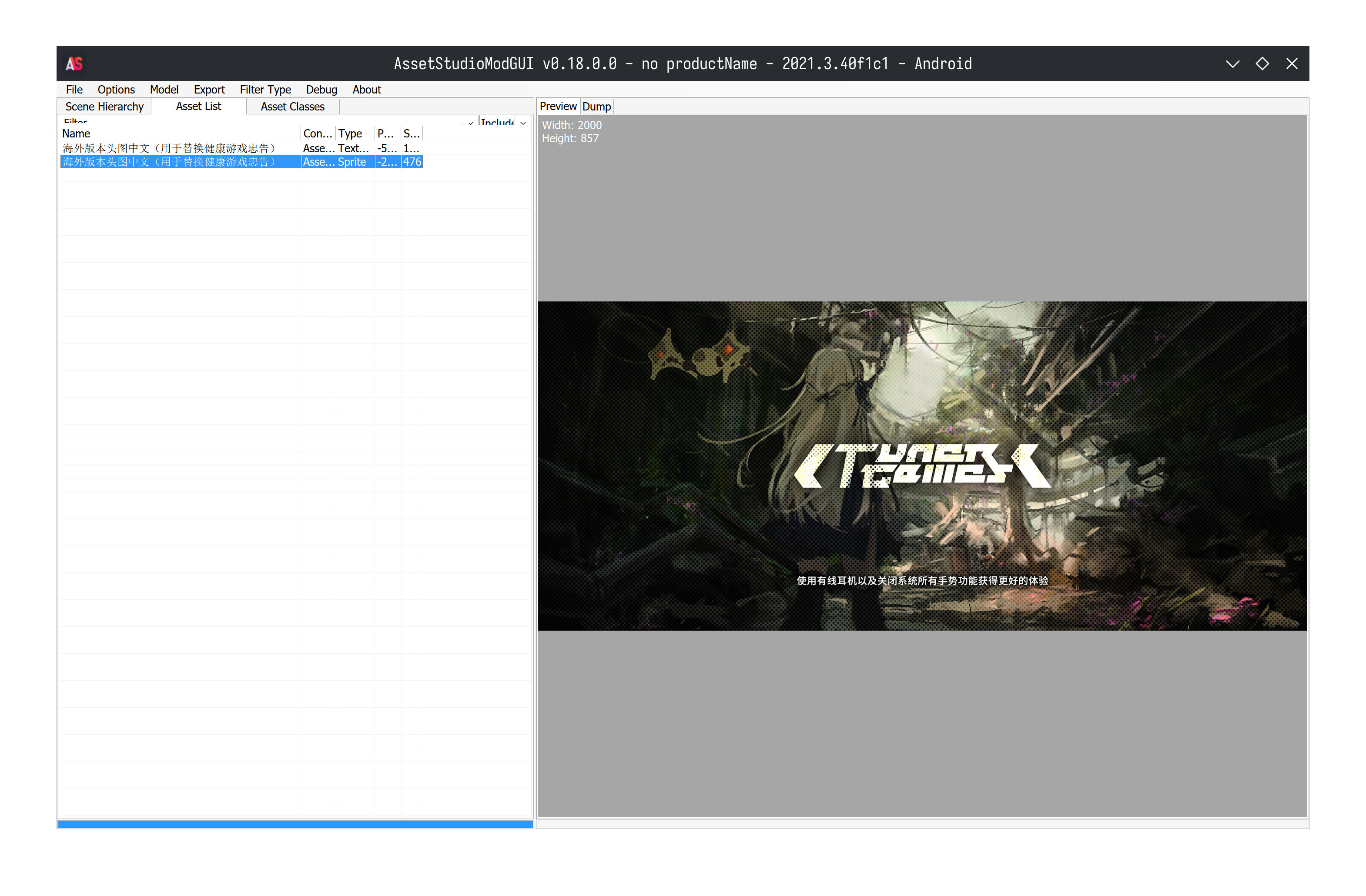
Task: Open the Filter Type menu
Action: (x=265, y=90)
